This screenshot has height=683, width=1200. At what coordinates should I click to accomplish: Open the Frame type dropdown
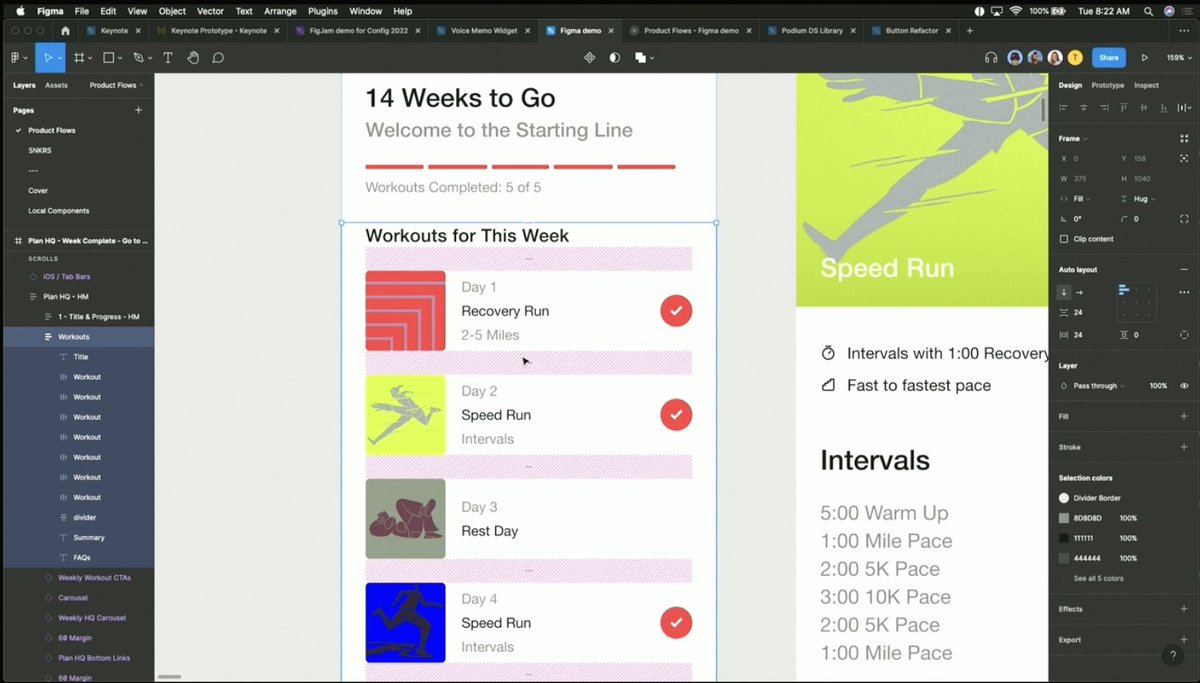coord(1073,138)
